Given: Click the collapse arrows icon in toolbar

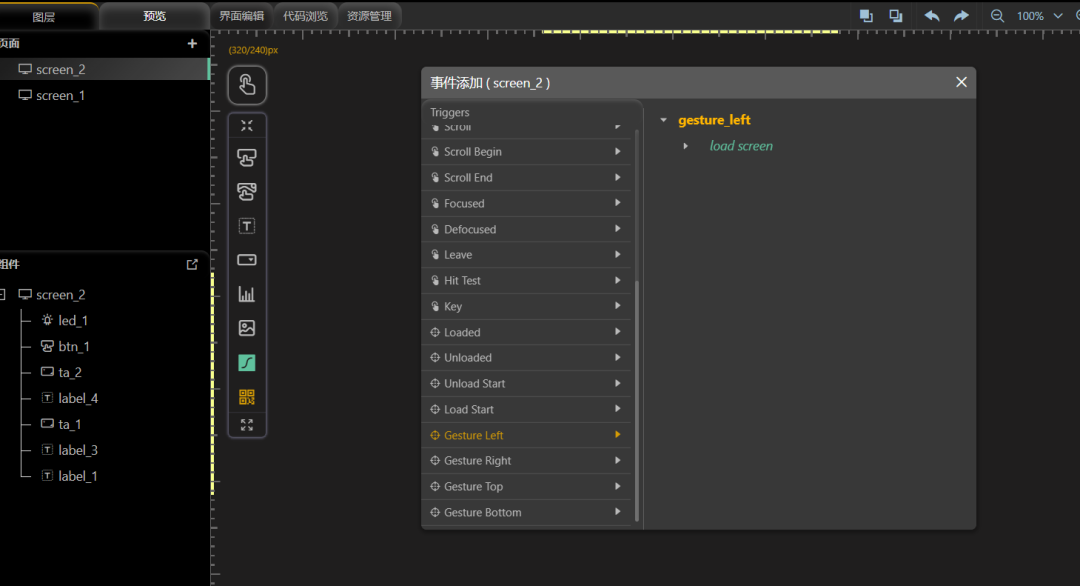Looking at the screenshot, I should click(x=247, y=125).
